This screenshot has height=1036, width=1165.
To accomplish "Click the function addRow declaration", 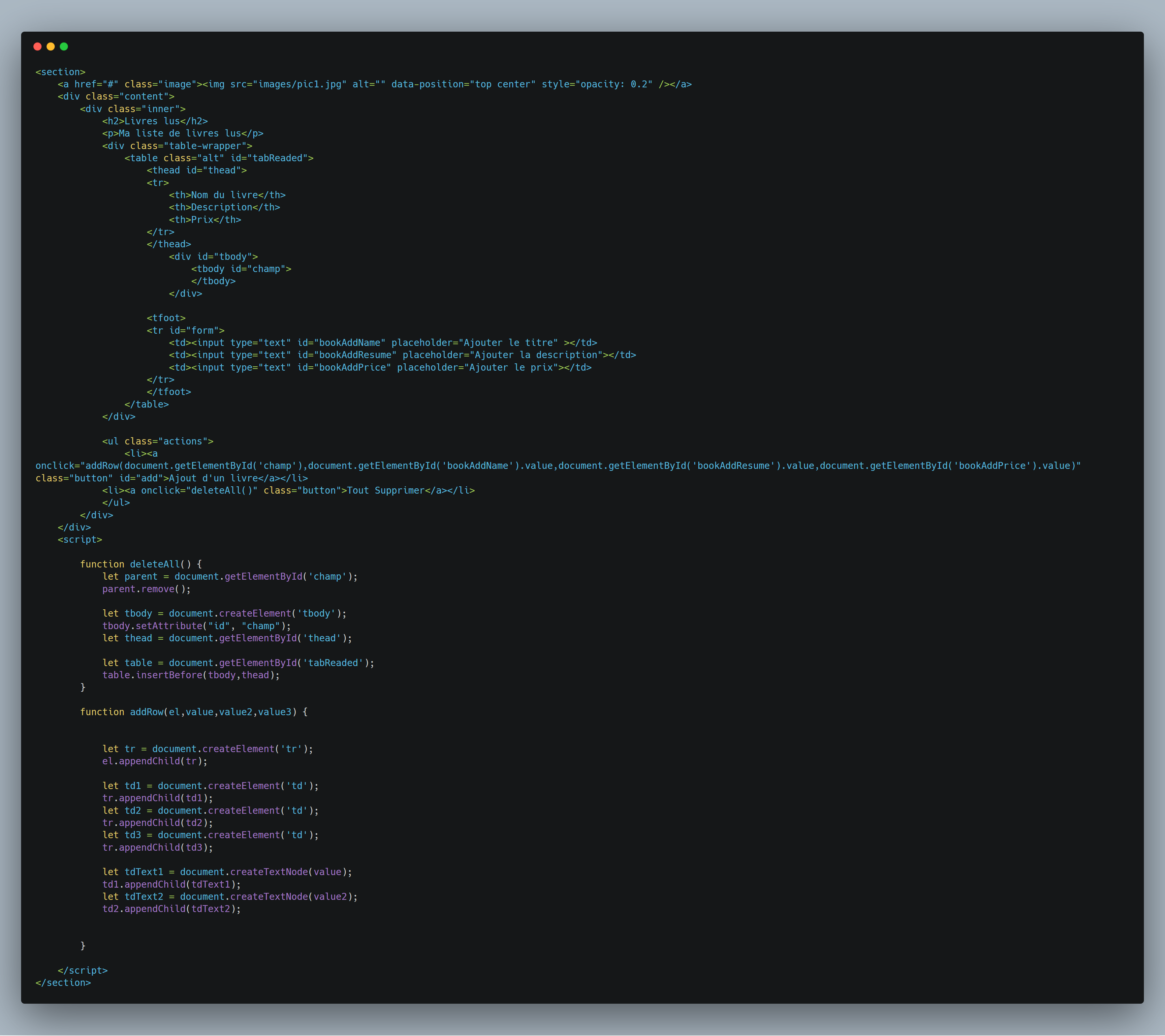I will (x=194, y=712).
